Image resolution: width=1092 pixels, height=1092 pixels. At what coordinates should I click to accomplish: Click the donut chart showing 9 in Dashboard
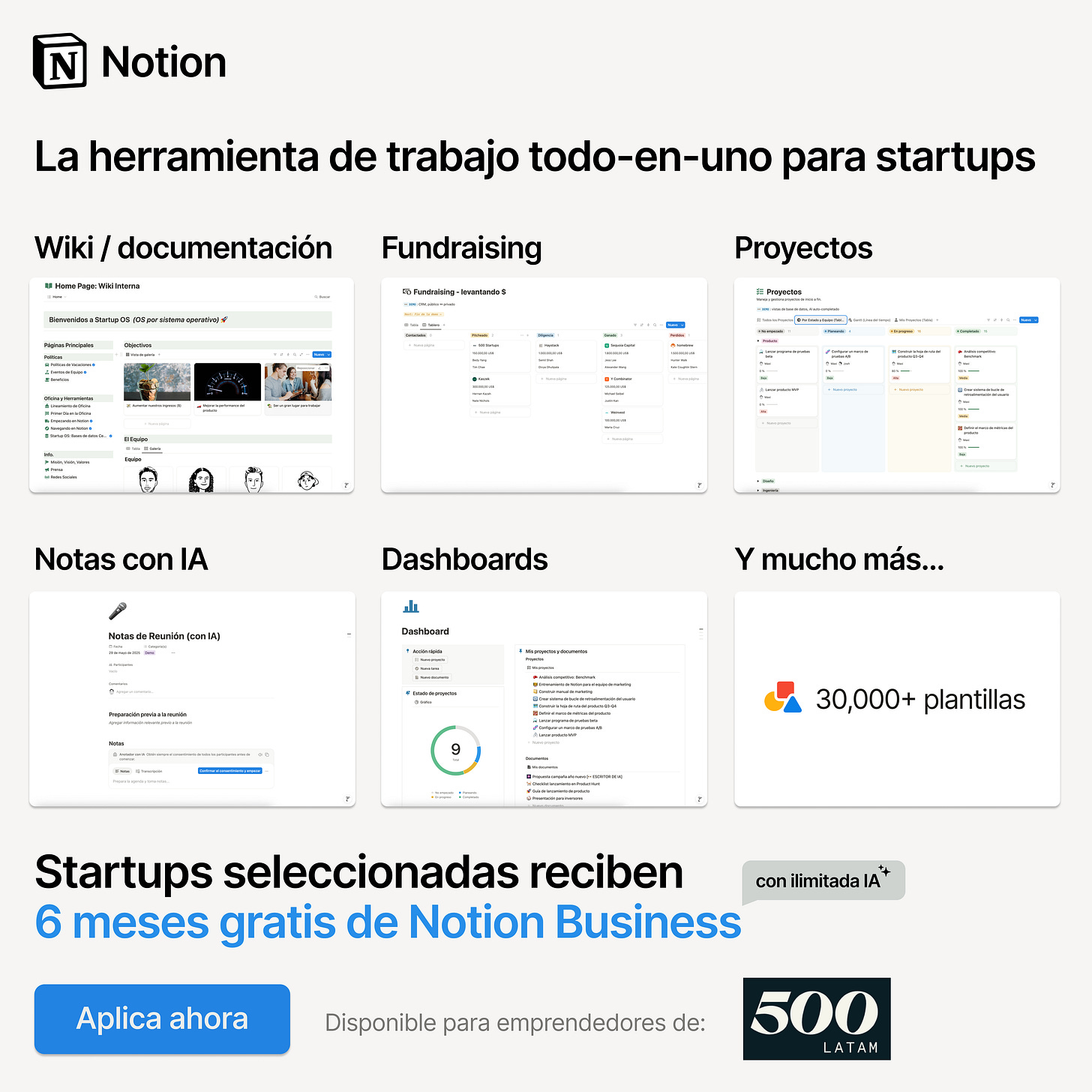(x=455, y=750)
